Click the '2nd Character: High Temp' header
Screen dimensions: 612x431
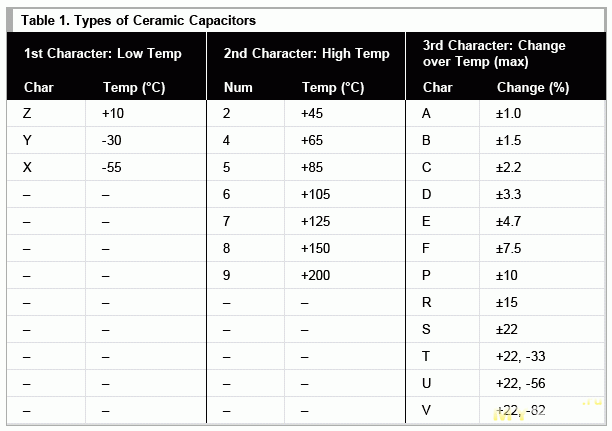click(x=306, y=54)
